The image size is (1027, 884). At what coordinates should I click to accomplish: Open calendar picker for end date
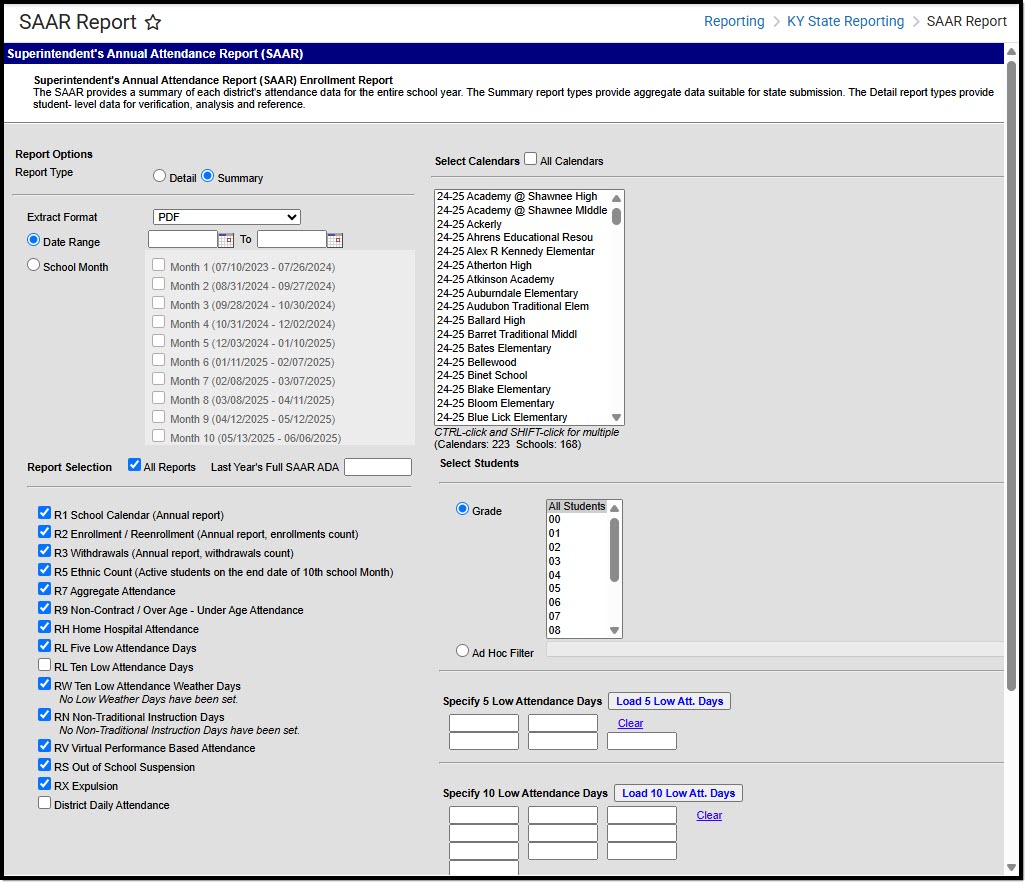point(335,240)
